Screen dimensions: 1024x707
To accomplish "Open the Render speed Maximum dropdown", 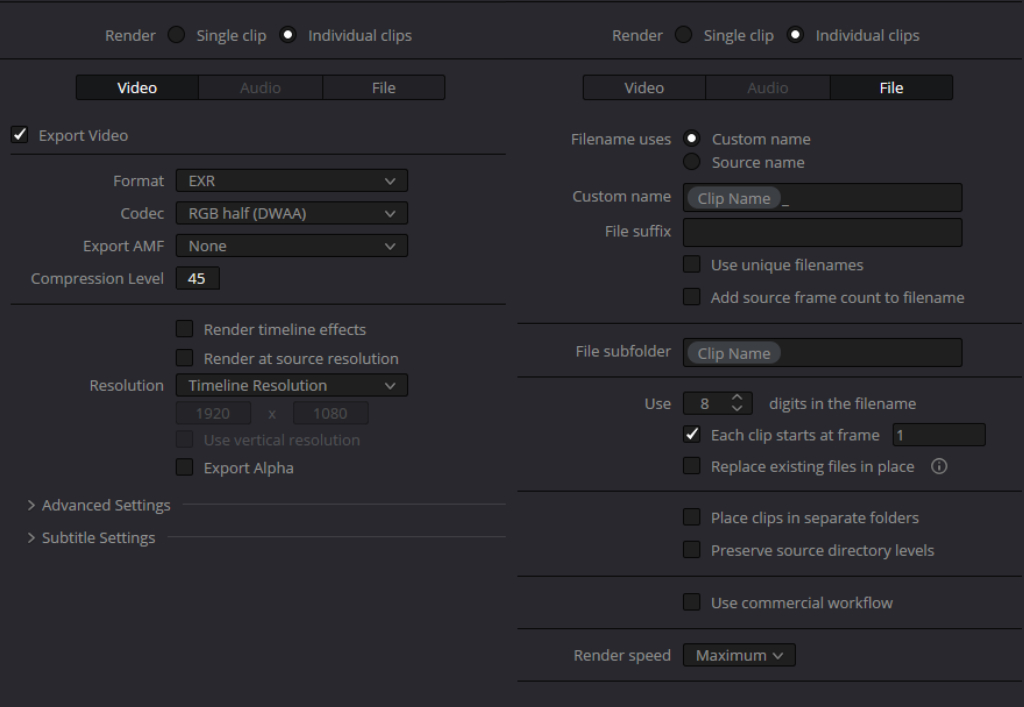I will pos(739,656).
